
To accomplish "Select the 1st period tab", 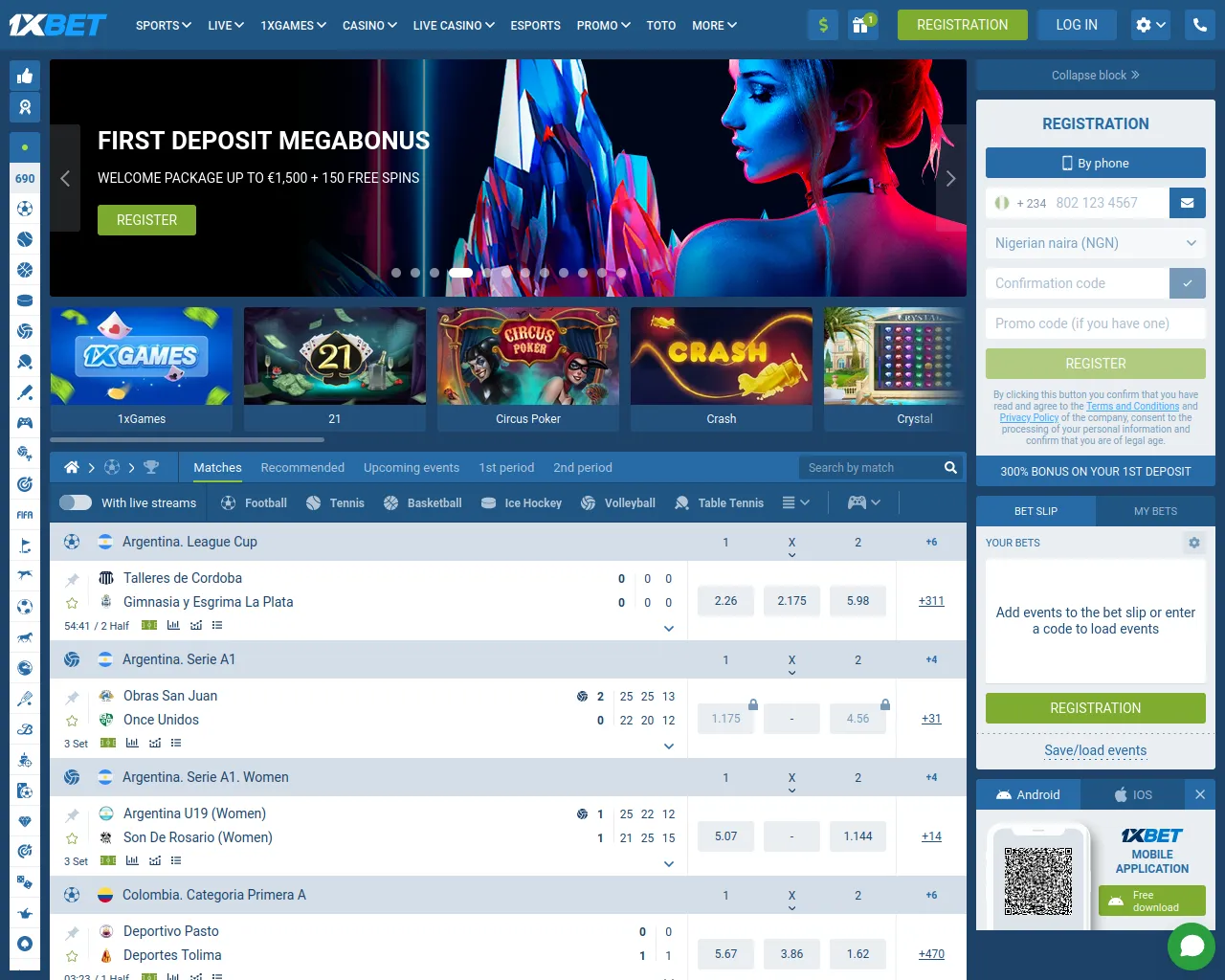I will point(506,468).
